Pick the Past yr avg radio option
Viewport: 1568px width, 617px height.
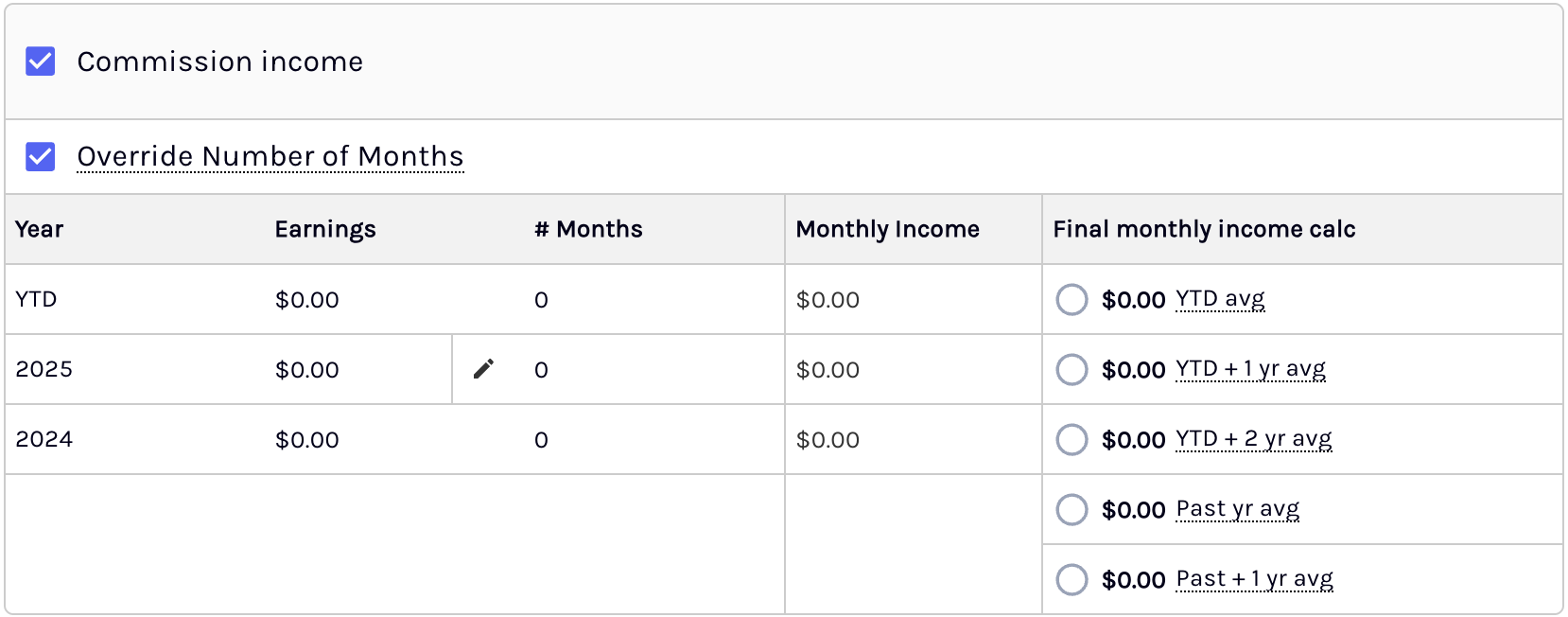tap(1071, 509)
